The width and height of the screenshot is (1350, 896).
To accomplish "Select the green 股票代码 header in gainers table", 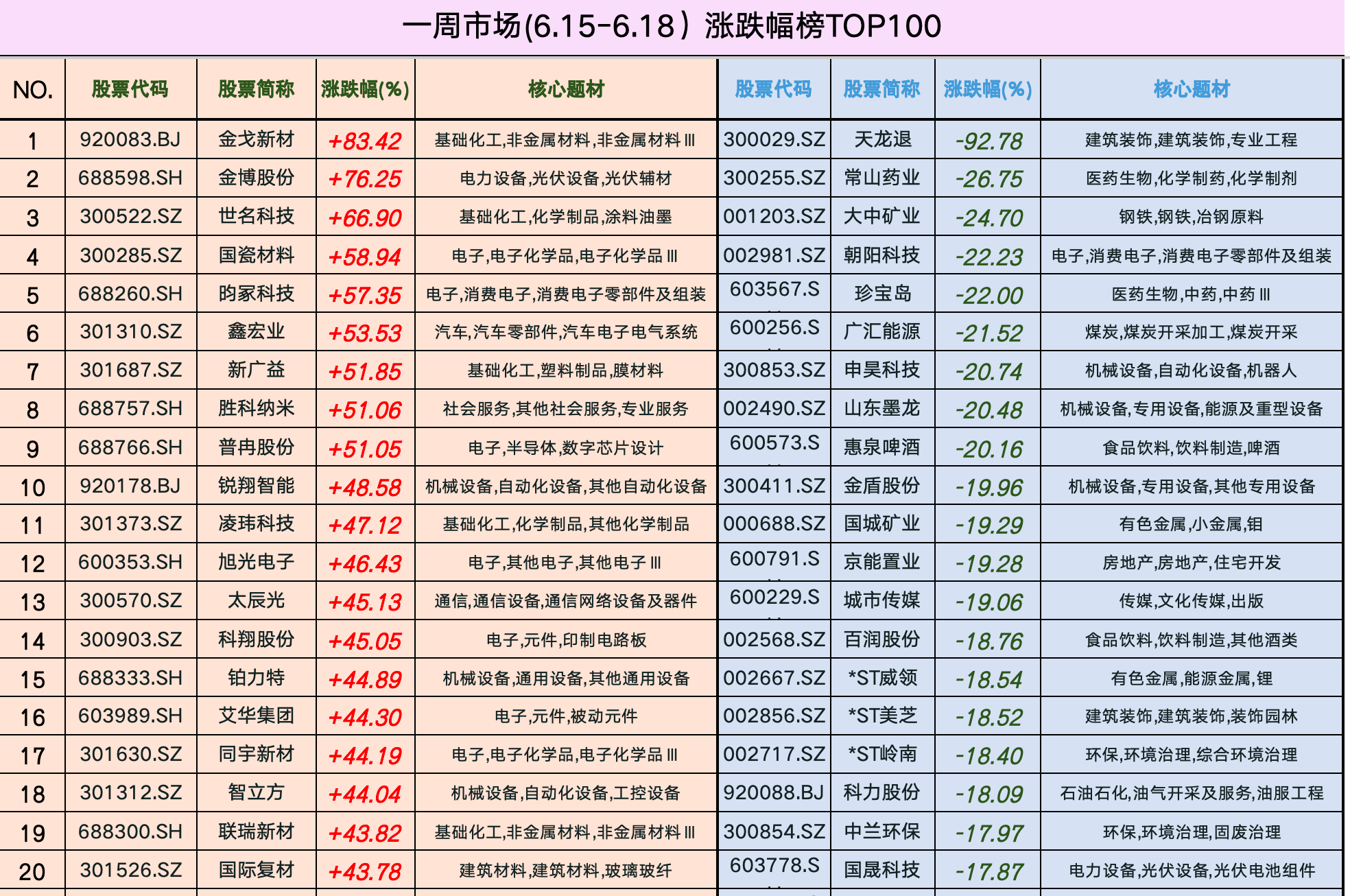I will pos(130,89).
